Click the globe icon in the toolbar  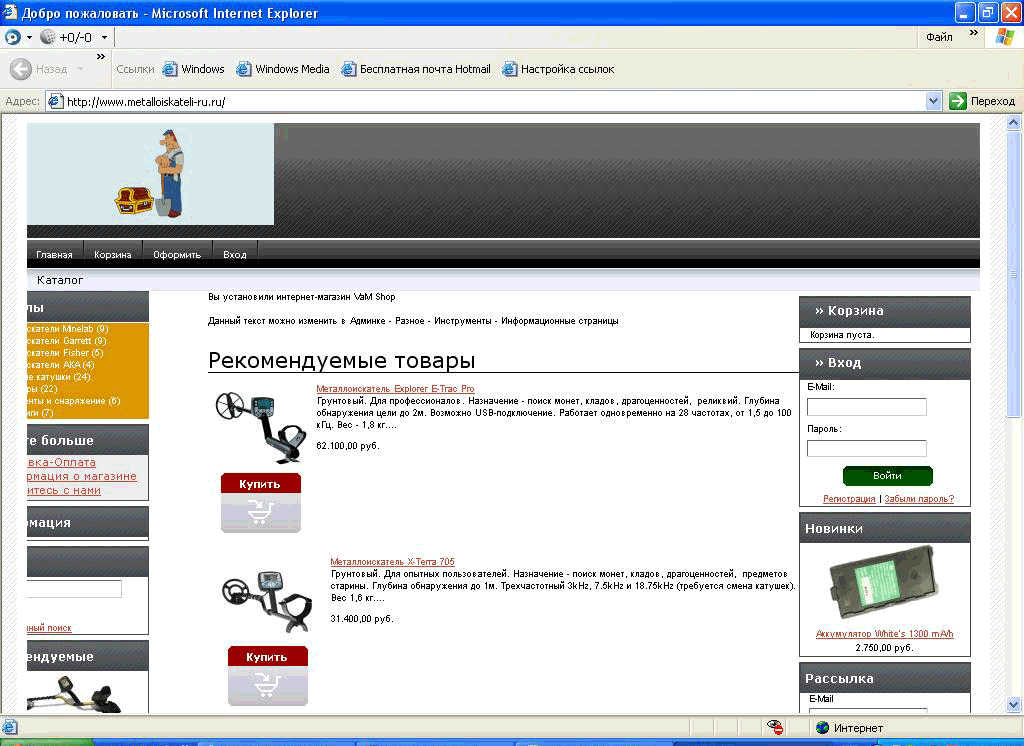tap(47, 37)
